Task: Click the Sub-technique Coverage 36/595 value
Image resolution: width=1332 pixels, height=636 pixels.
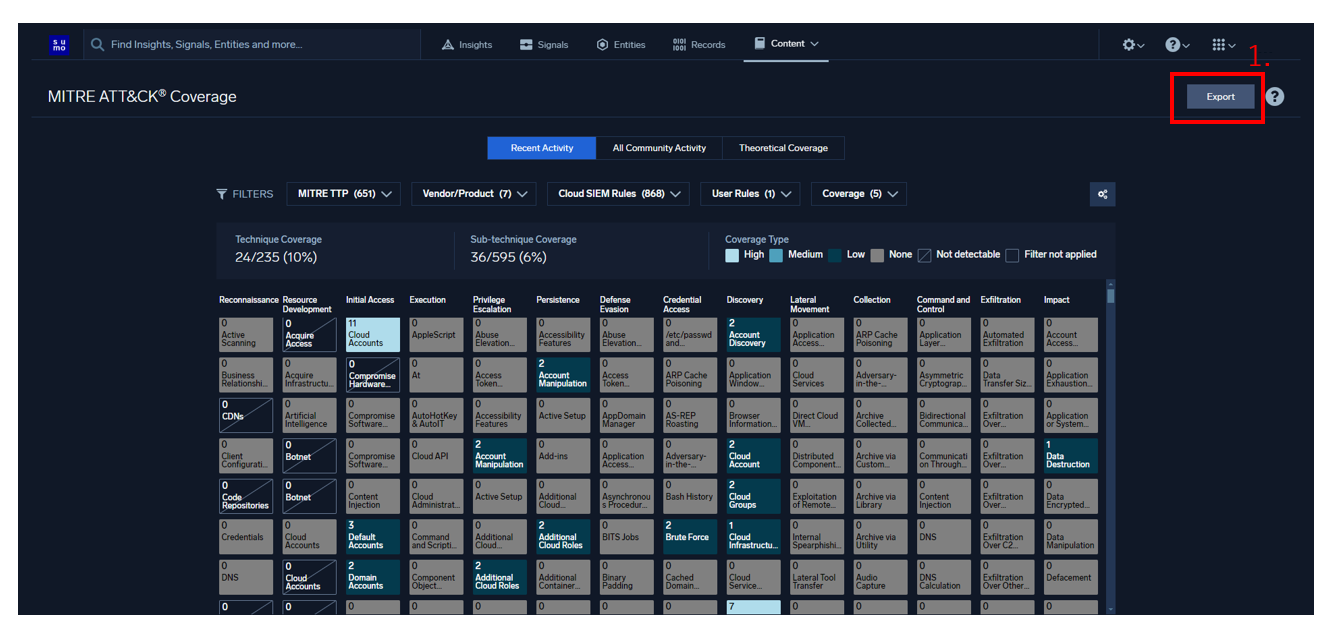Action: coord(509,258)
